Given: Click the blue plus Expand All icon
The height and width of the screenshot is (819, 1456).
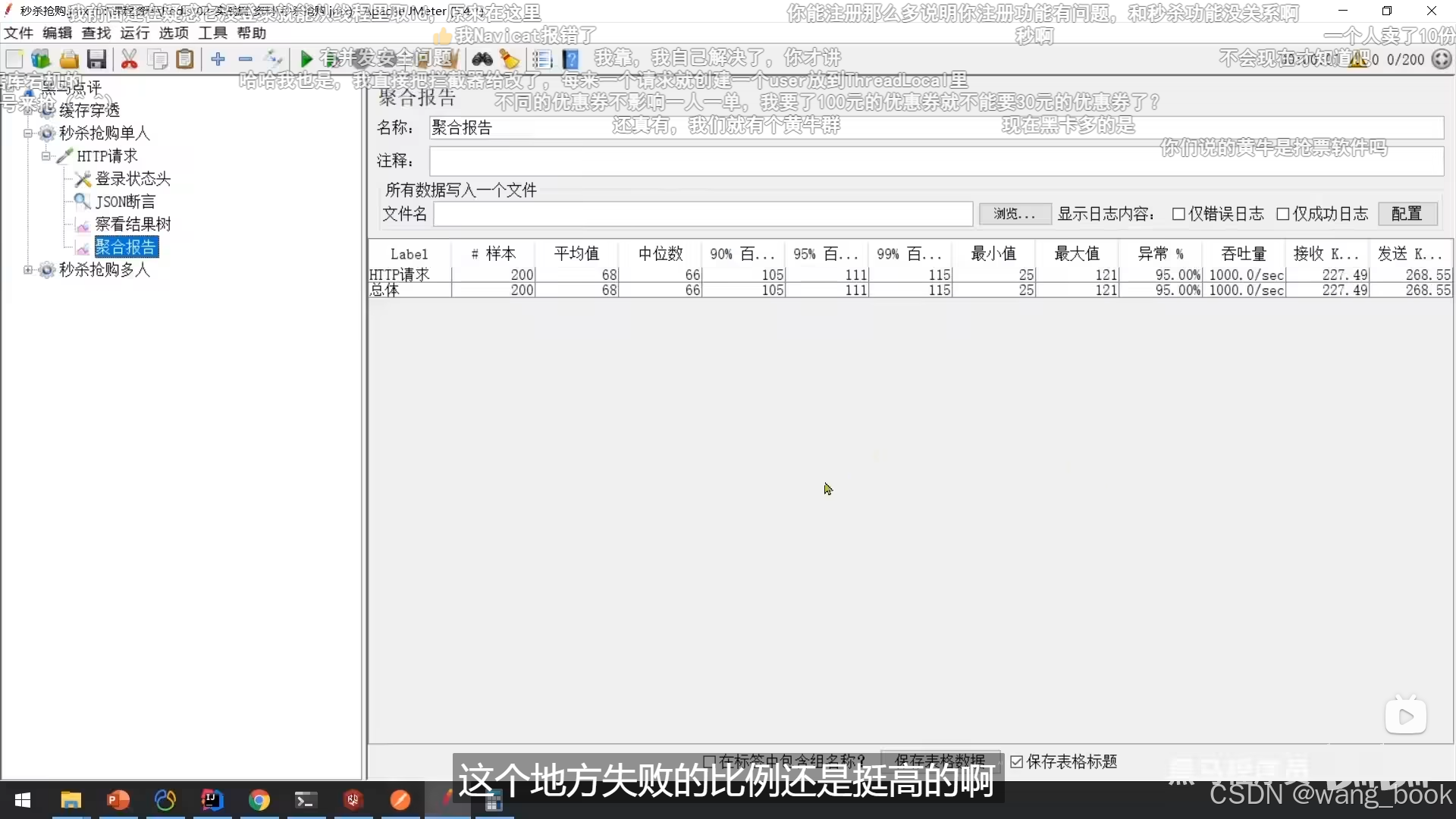Looking at the screenshot, I should (x=218, y=59).
